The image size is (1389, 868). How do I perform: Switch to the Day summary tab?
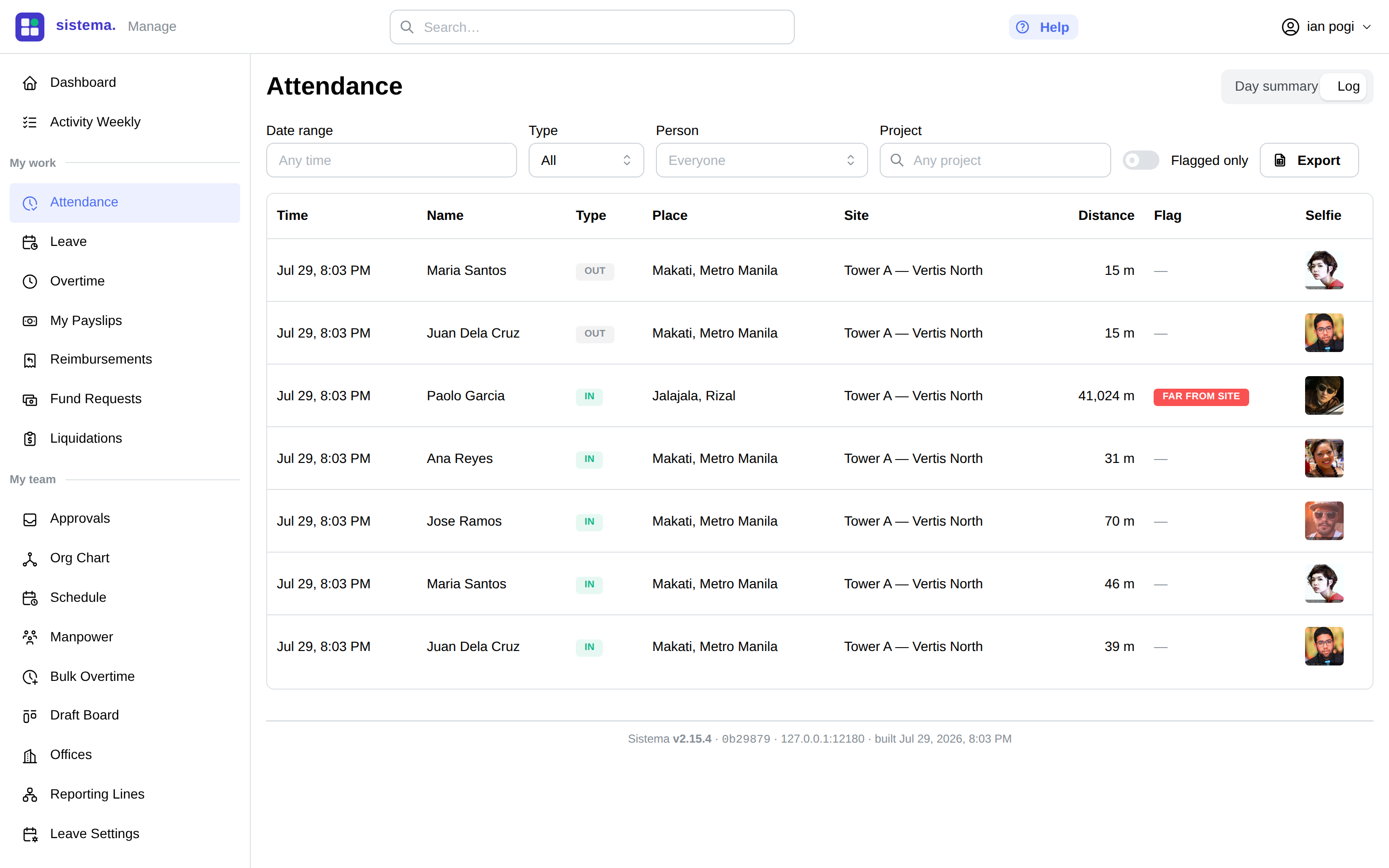[1275, 86]
